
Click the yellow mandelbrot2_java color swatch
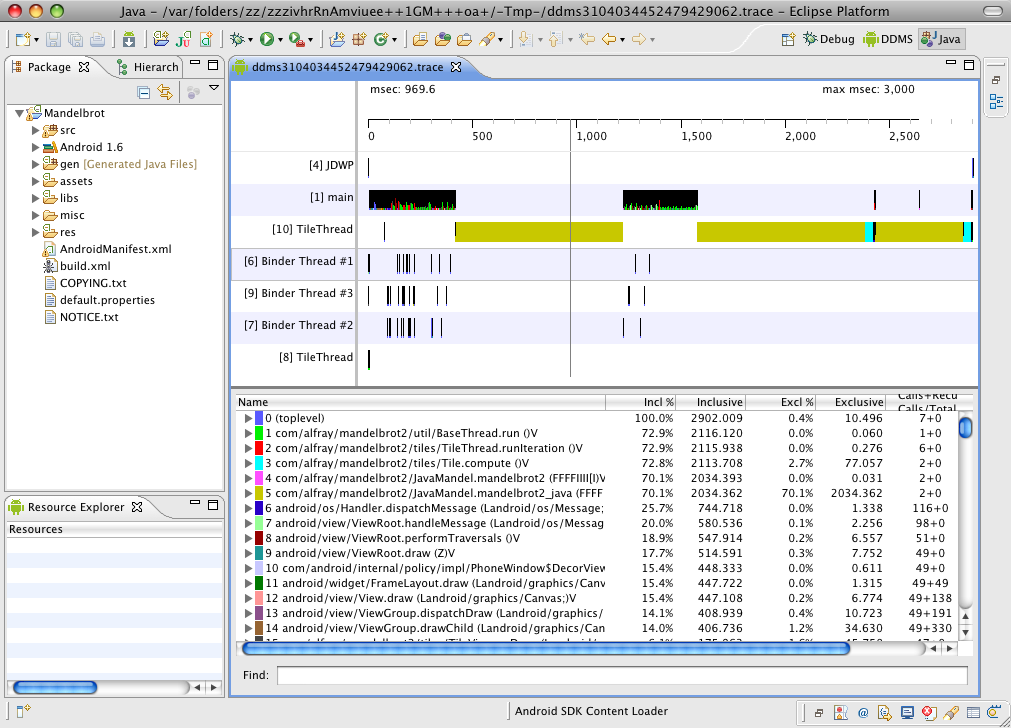(x=259, y=493)
